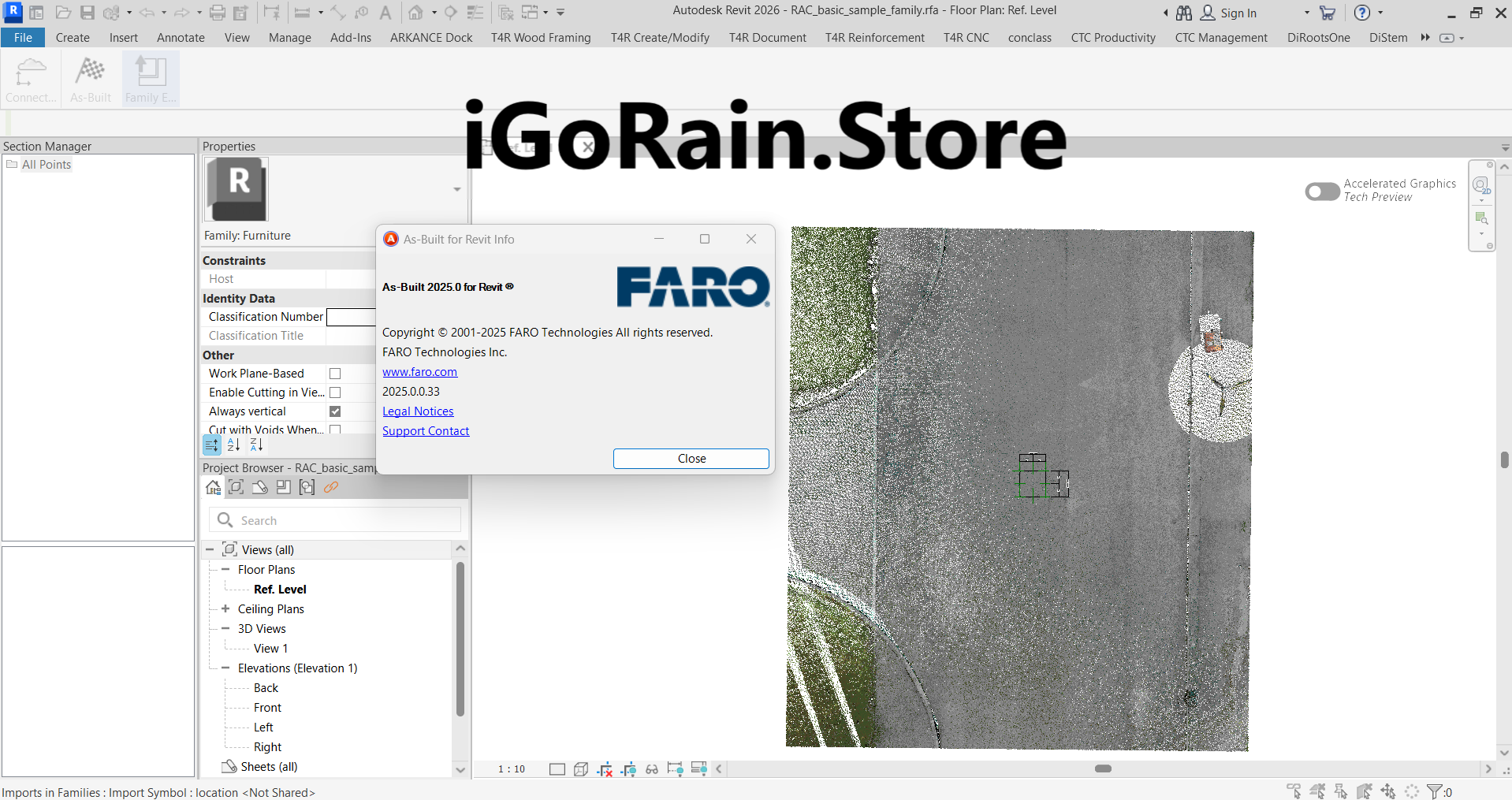The image size is (1512, 800).
Task: Select the Measure tool in Quick Access toolbar
Action: pos(337,13)
